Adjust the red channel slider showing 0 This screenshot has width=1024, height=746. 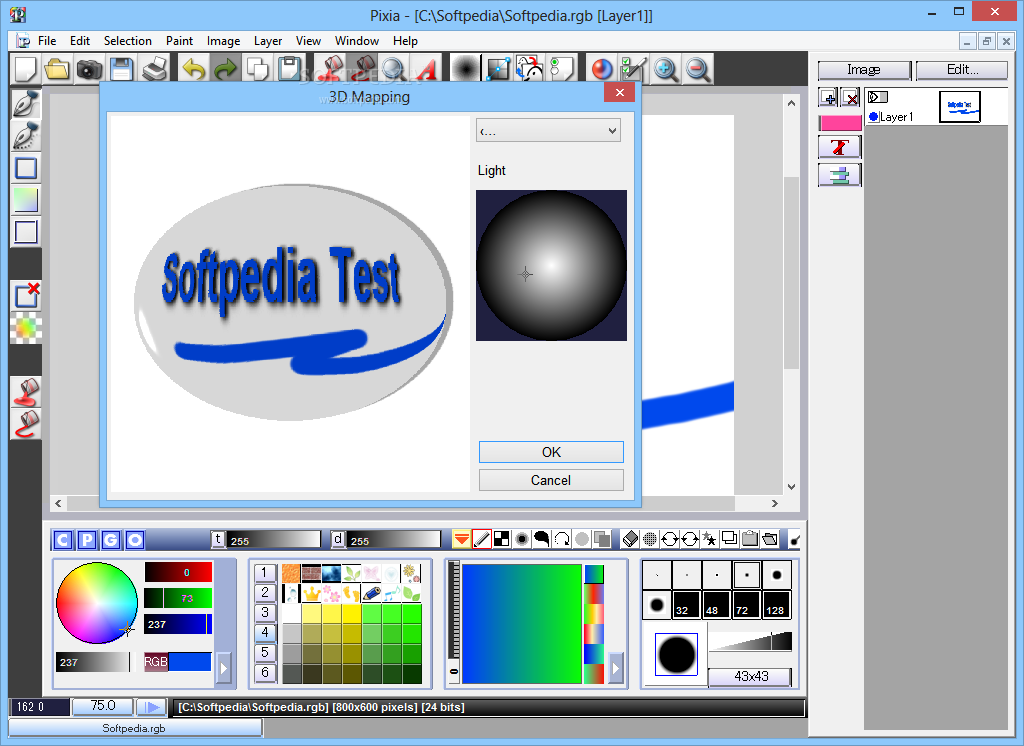(x=178, y=572)
